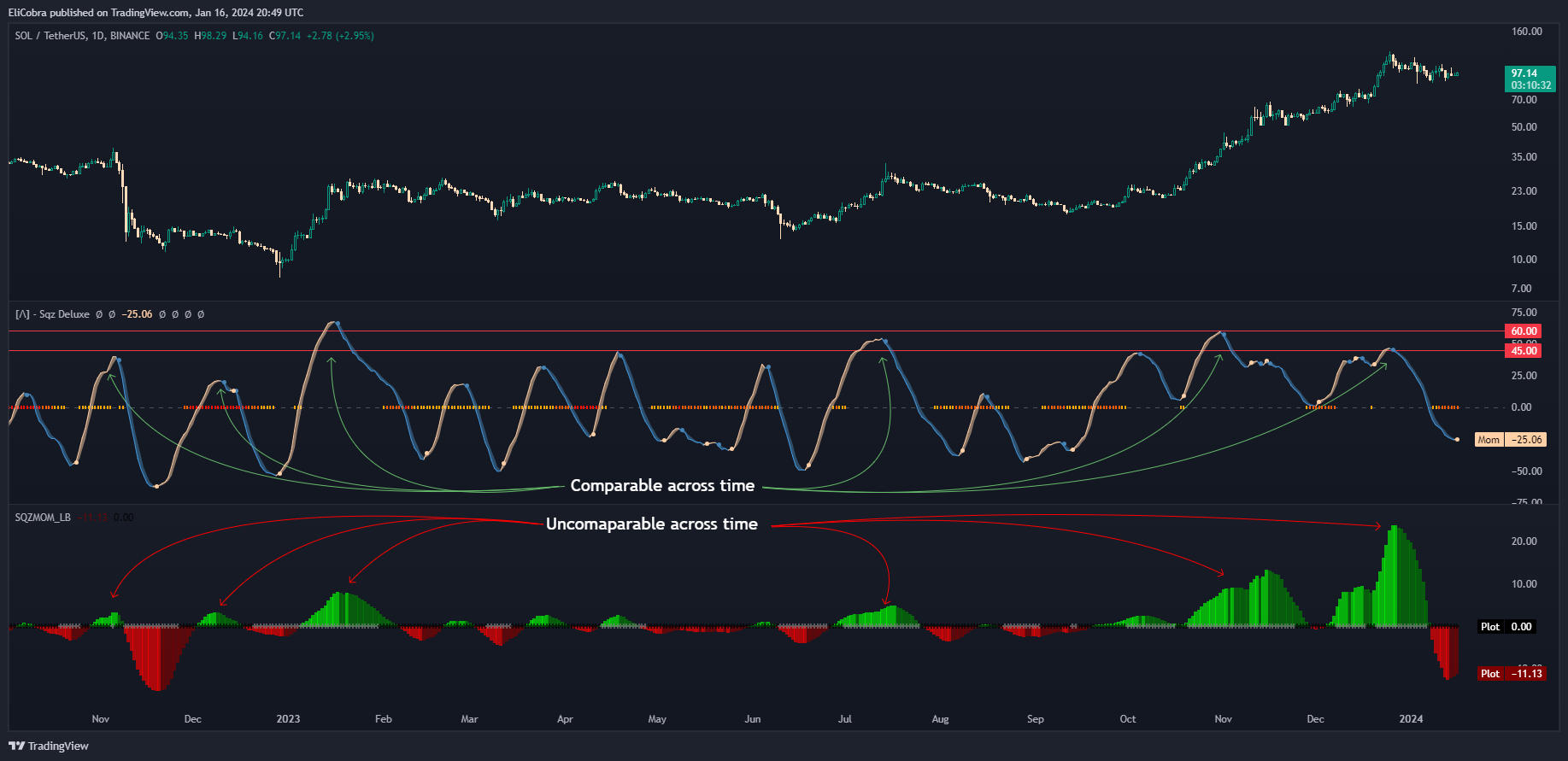Click the 160.00 price axis label
This screenshot has width=1568, height=761.
point(1526,32)
